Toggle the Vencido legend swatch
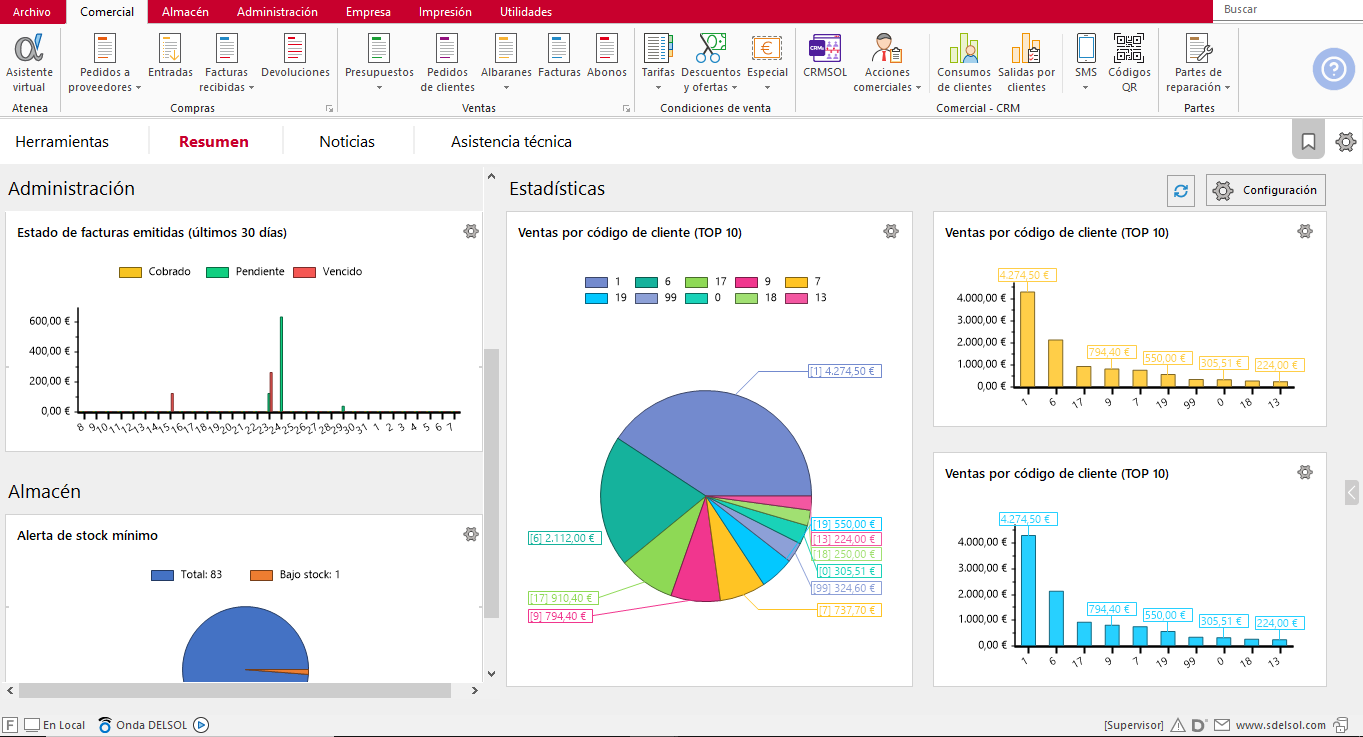Viewport: 1363px width, 737px height. tap(304, 272)
